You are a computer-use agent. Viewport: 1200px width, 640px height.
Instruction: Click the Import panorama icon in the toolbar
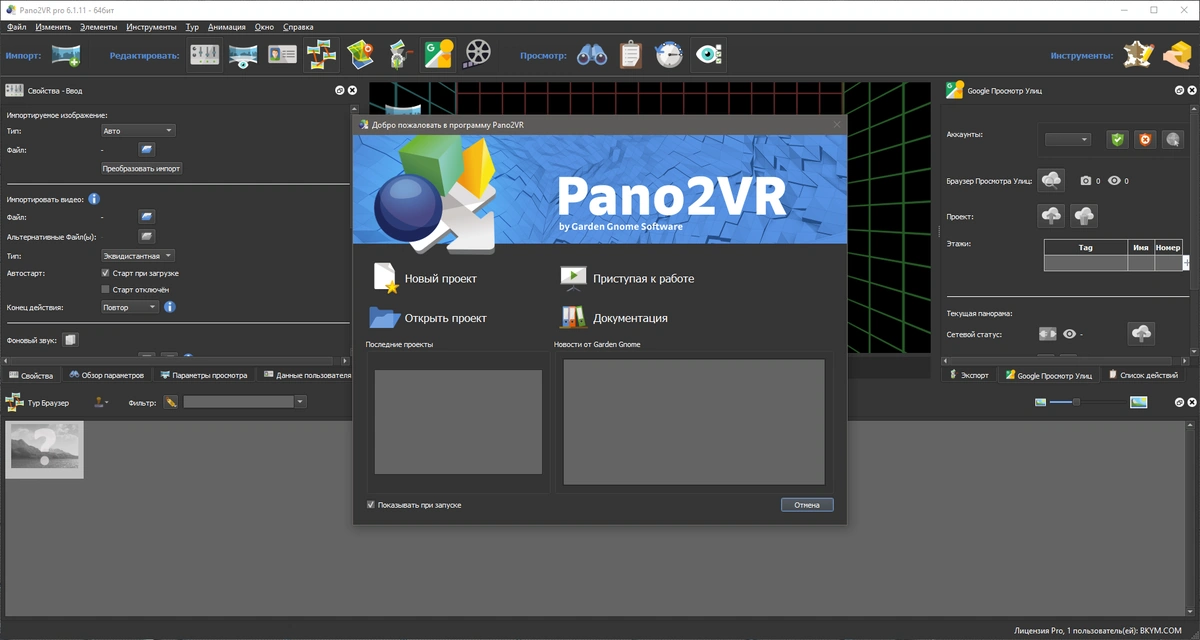pyautogui.click(x=66, y=55)
